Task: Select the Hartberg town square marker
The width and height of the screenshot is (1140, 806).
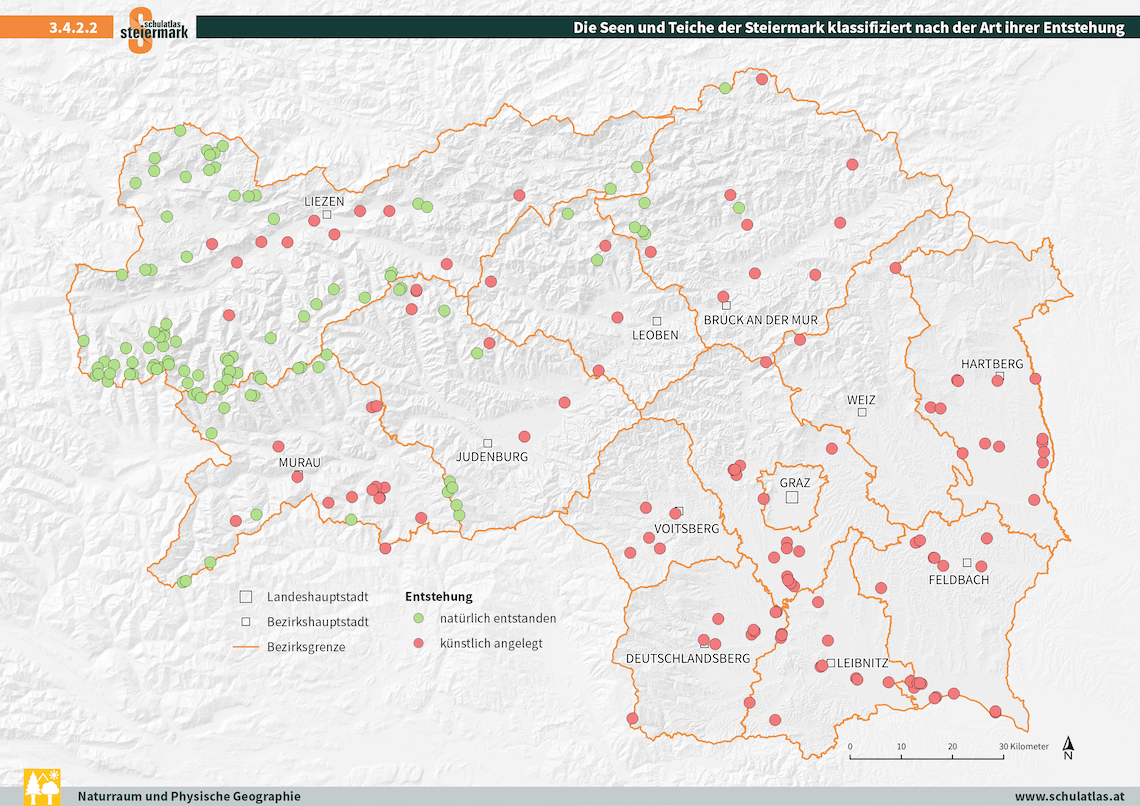Action: coord(999,376)
